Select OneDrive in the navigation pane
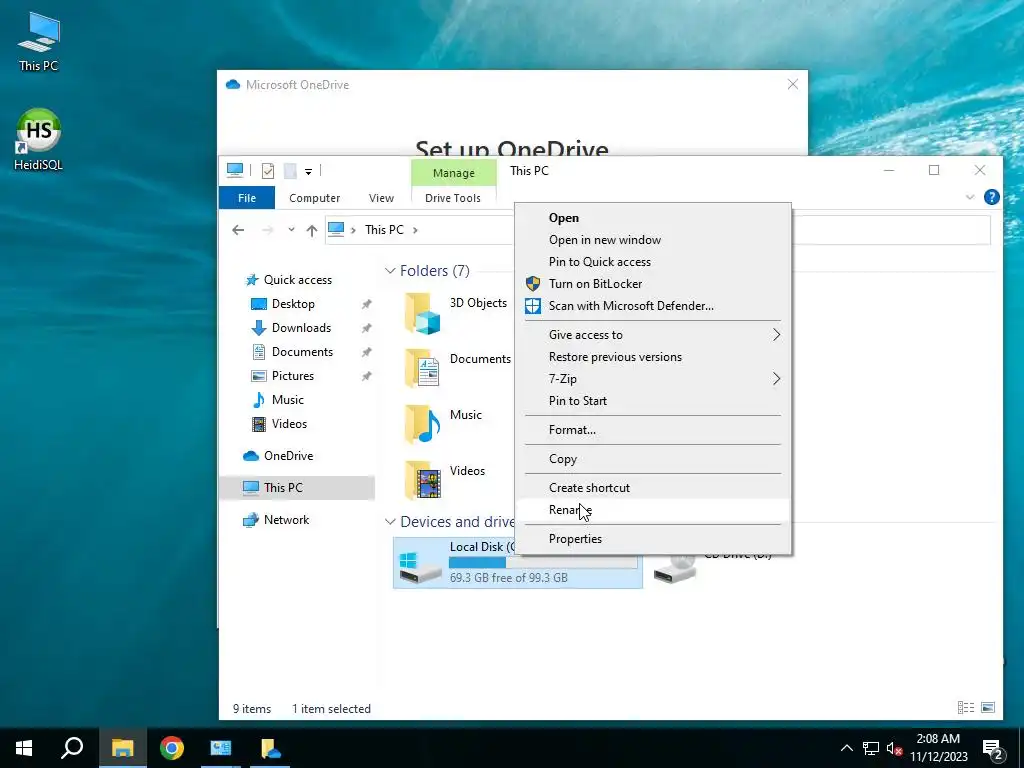 [288, 456]
